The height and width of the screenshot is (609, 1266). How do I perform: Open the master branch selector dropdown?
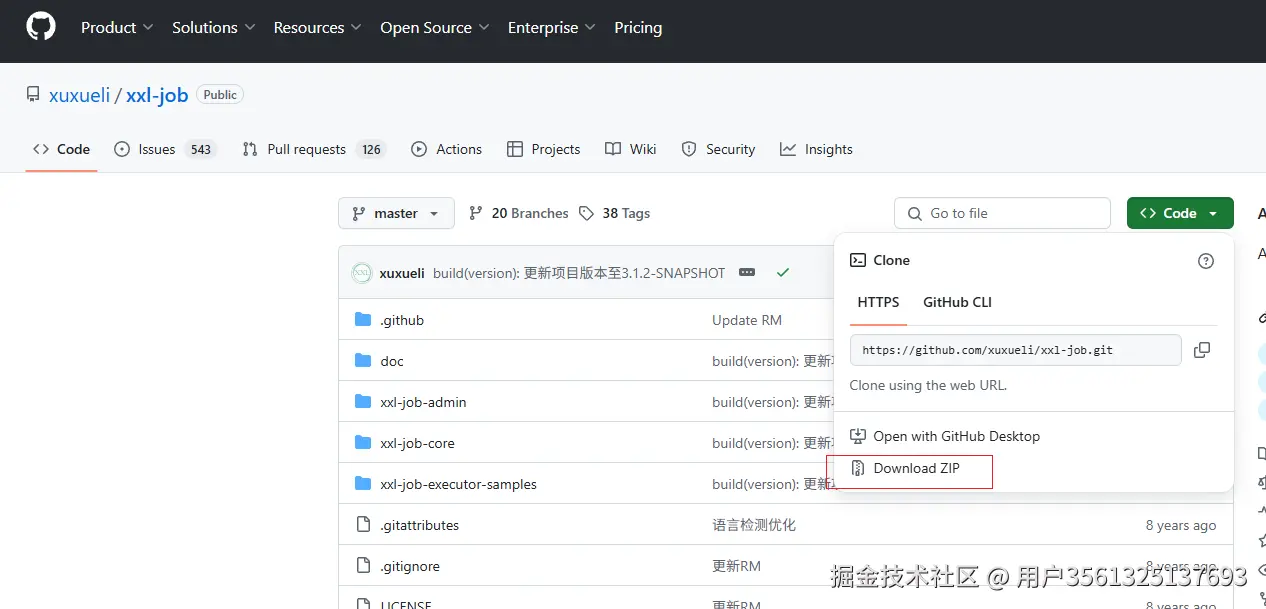(x=396, y=213)
